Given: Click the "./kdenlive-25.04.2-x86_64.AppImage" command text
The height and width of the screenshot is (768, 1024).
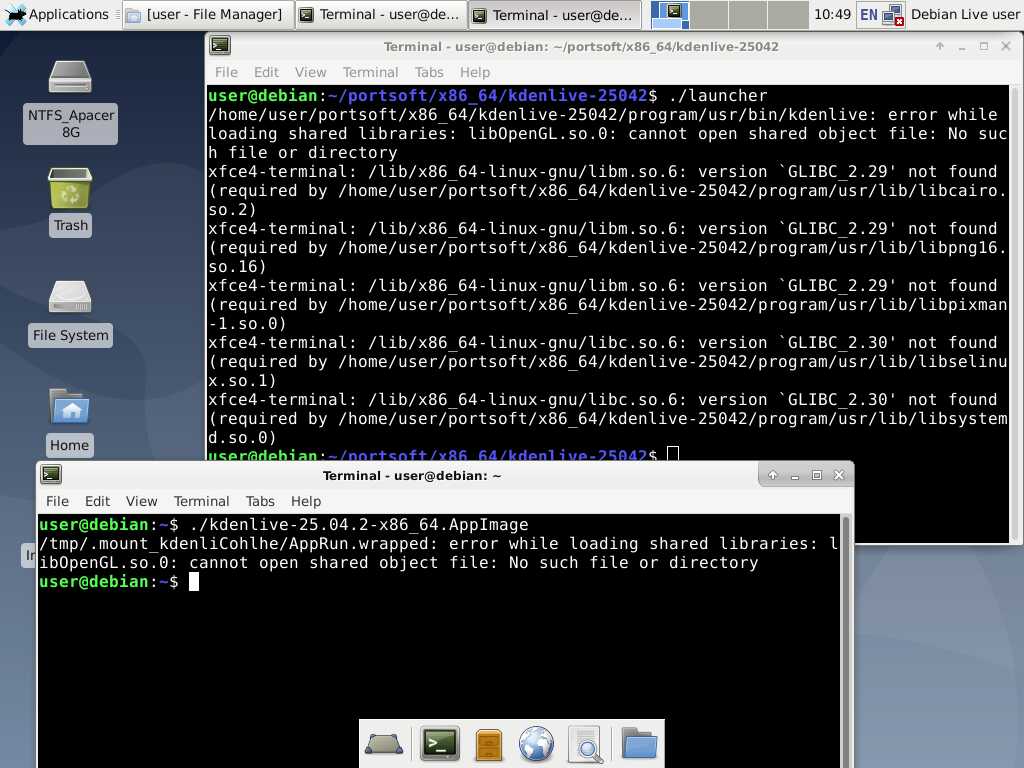Looking at the screenshot, I should pyautogui.click(x=359, y=524).
